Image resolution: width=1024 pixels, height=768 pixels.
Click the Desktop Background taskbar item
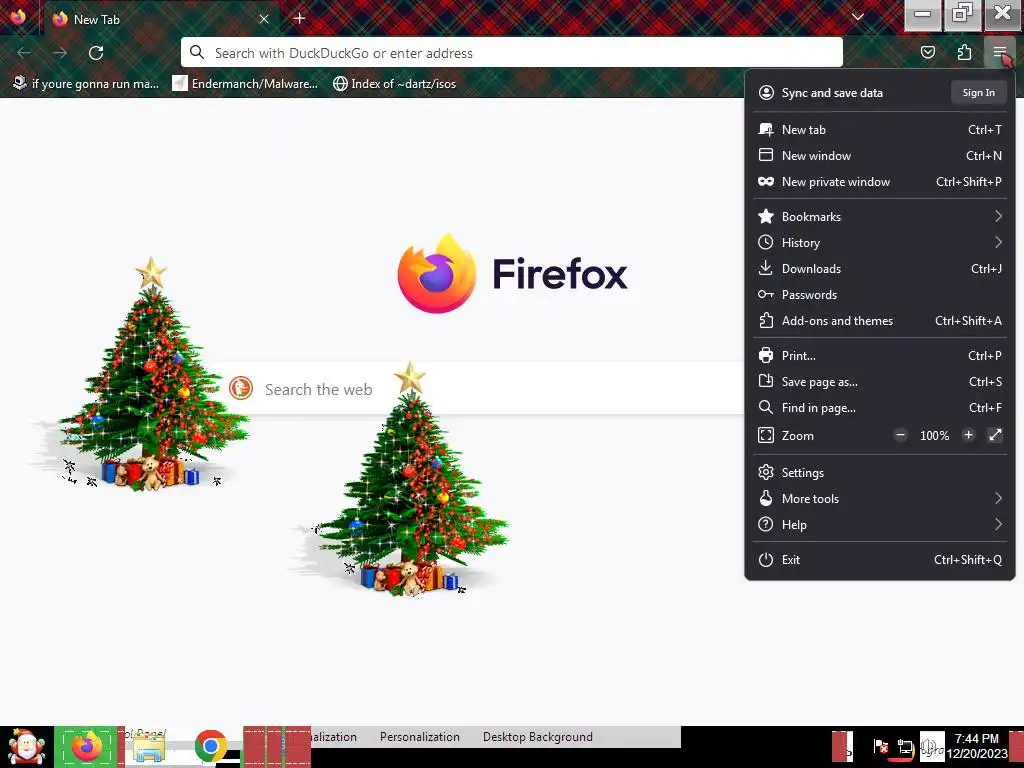537,737
